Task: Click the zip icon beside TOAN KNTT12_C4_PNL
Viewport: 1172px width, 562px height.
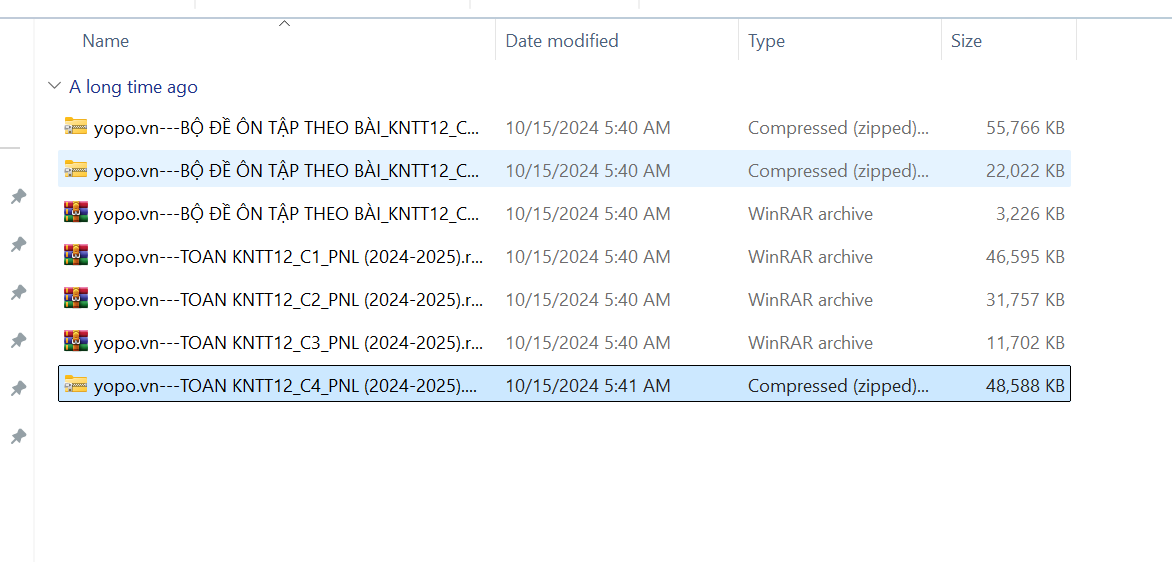Action: click(x=76, y=385)
